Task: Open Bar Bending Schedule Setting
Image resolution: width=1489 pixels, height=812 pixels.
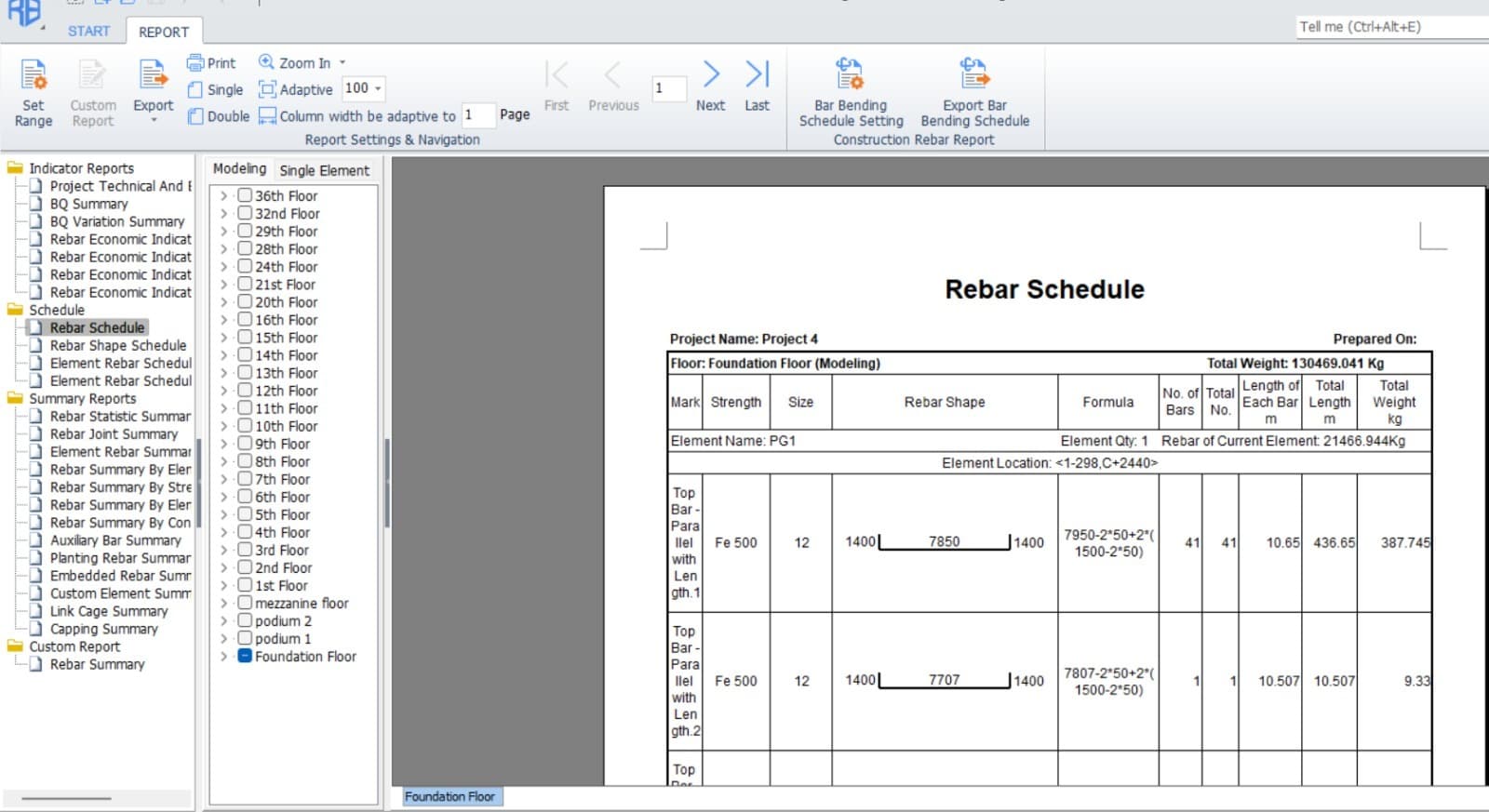Action: tap(851, 92)
